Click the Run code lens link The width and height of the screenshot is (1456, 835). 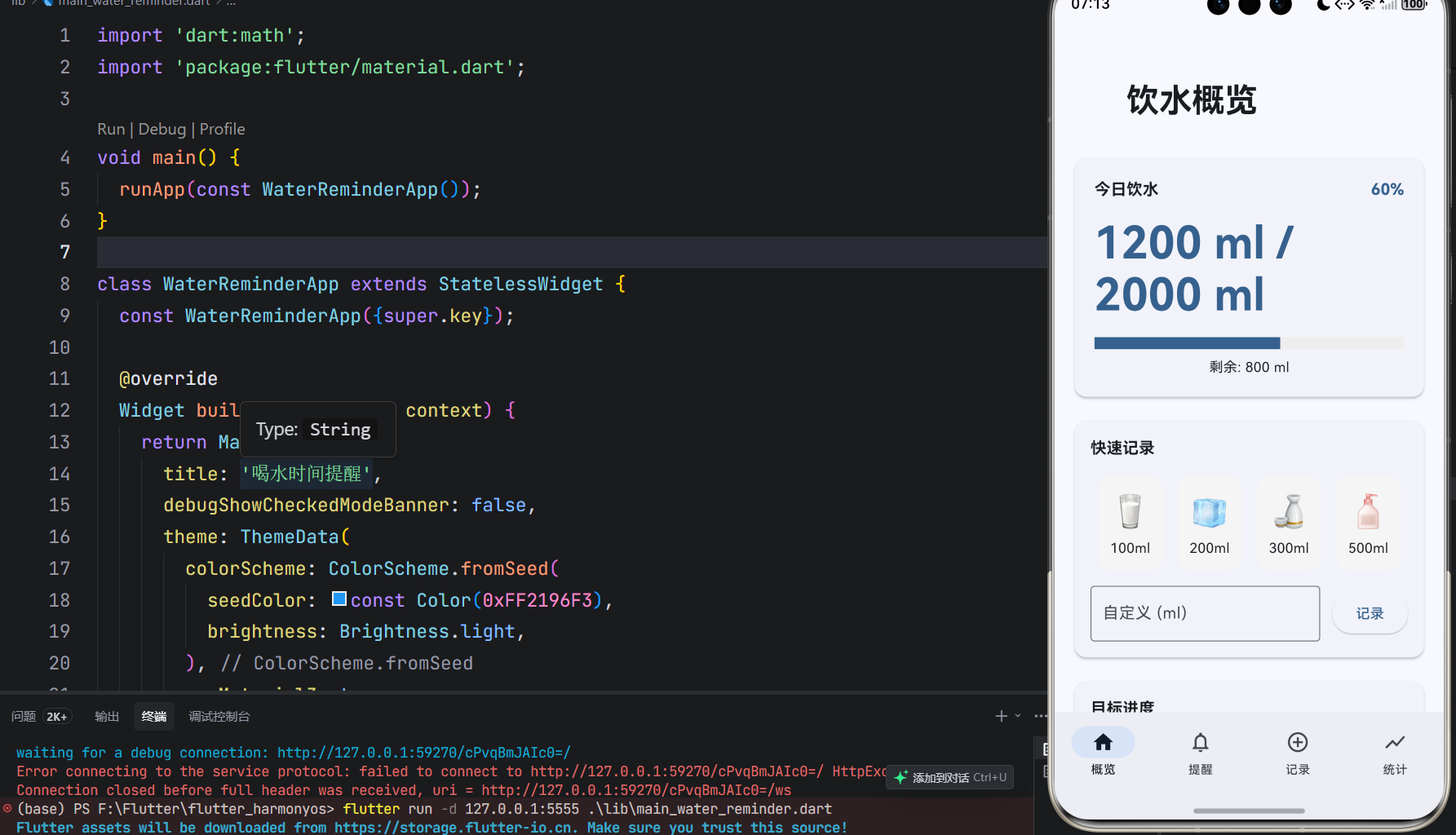click(111, 129)
